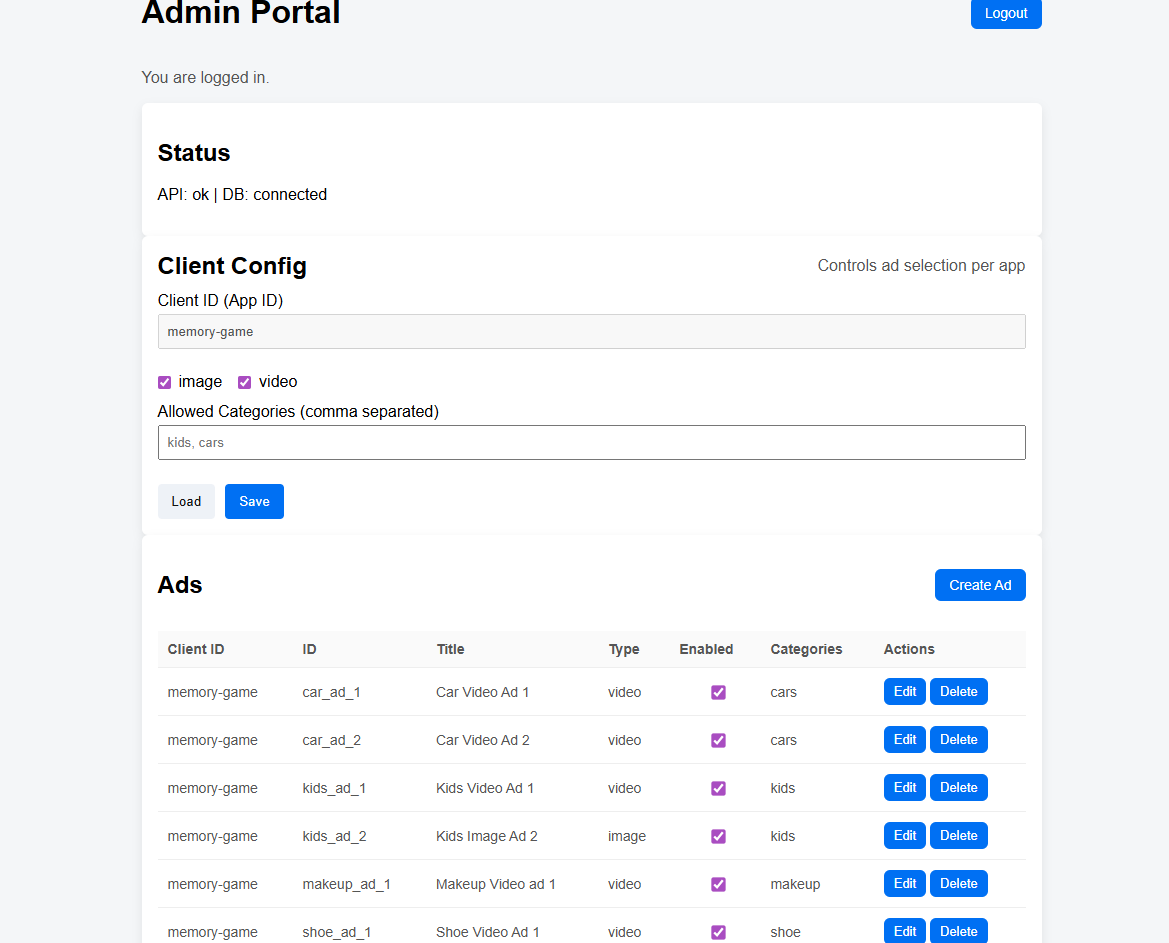Viewport: 1169px width, 943px height.
Task: Disable the Enabled checkbox for makeup_ad_1
Action: 718,884
